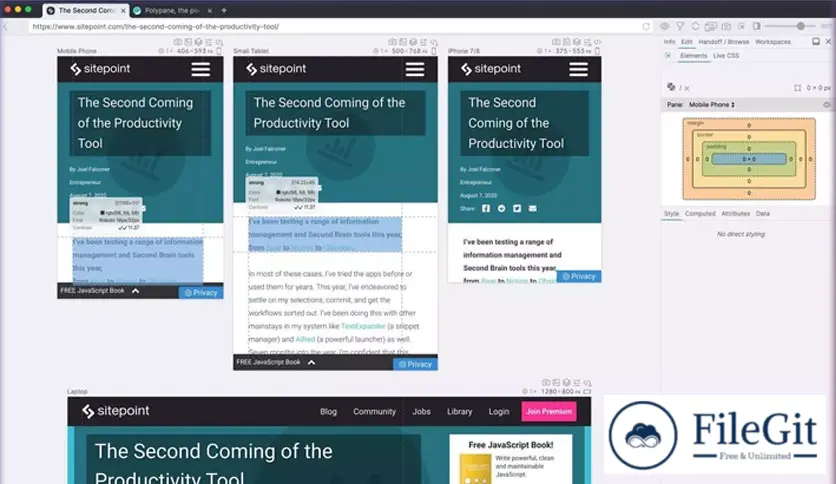Screen dimensions: 836x484
Task: Switch to the Live CSS subtab
Action: pos(726,55)
